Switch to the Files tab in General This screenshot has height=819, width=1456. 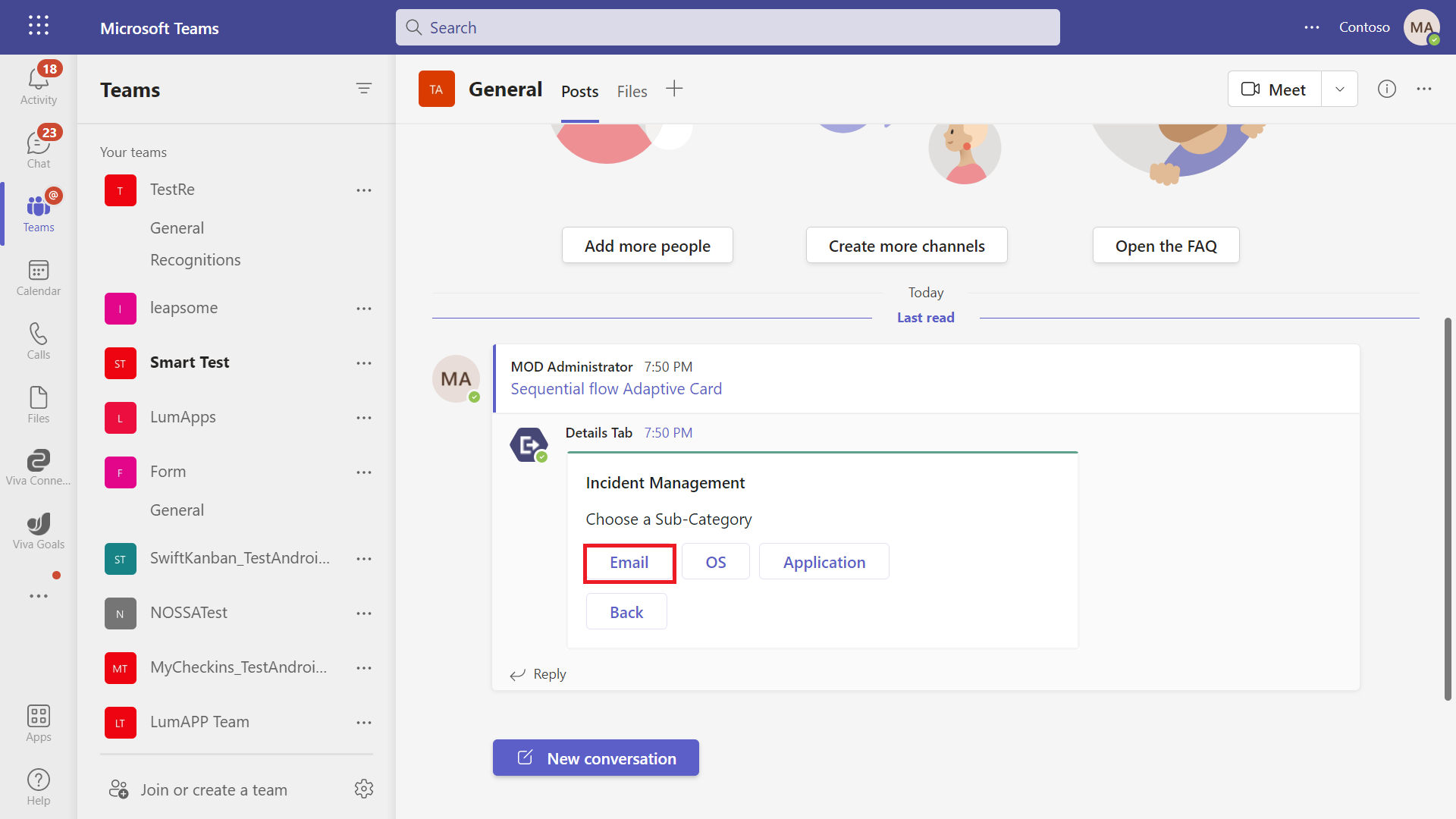coord(632,91)
